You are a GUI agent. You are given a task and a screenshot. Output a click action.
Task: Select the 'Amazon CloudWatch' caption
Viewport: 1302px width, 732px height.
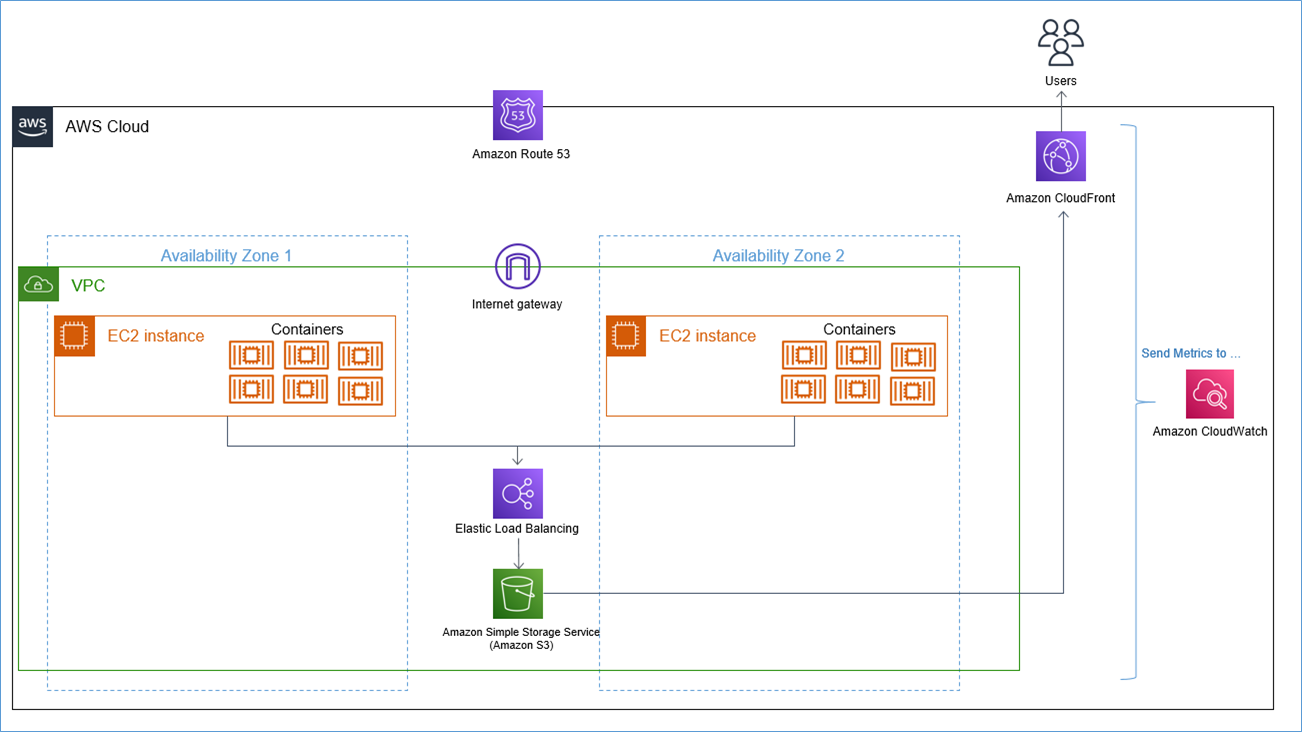[x=1210, y=432]
